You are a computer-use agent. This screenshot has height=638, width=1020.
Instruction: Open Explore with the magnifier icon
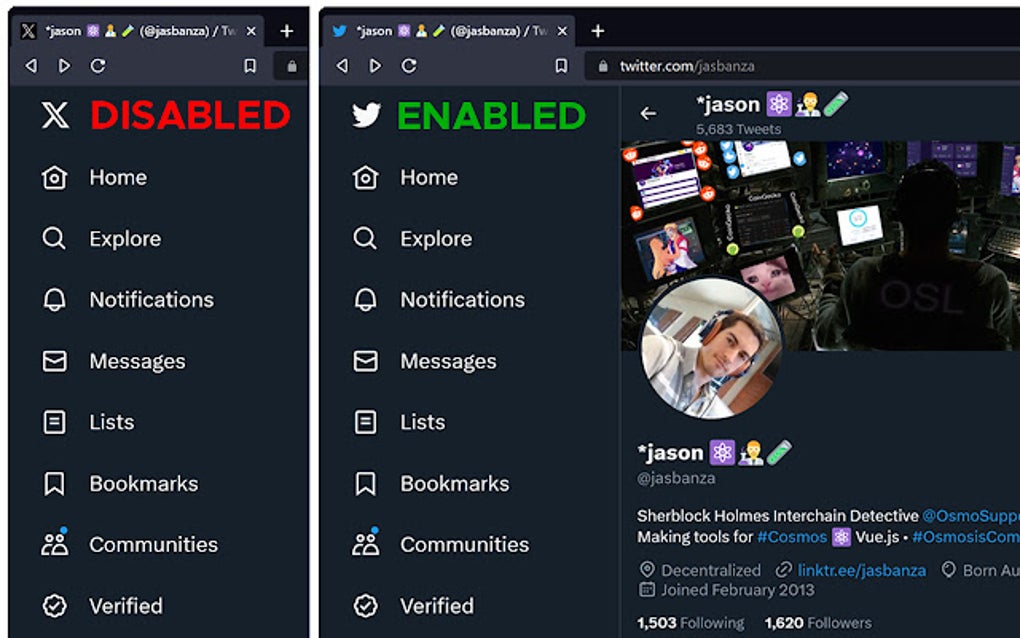tap(436, 239)
